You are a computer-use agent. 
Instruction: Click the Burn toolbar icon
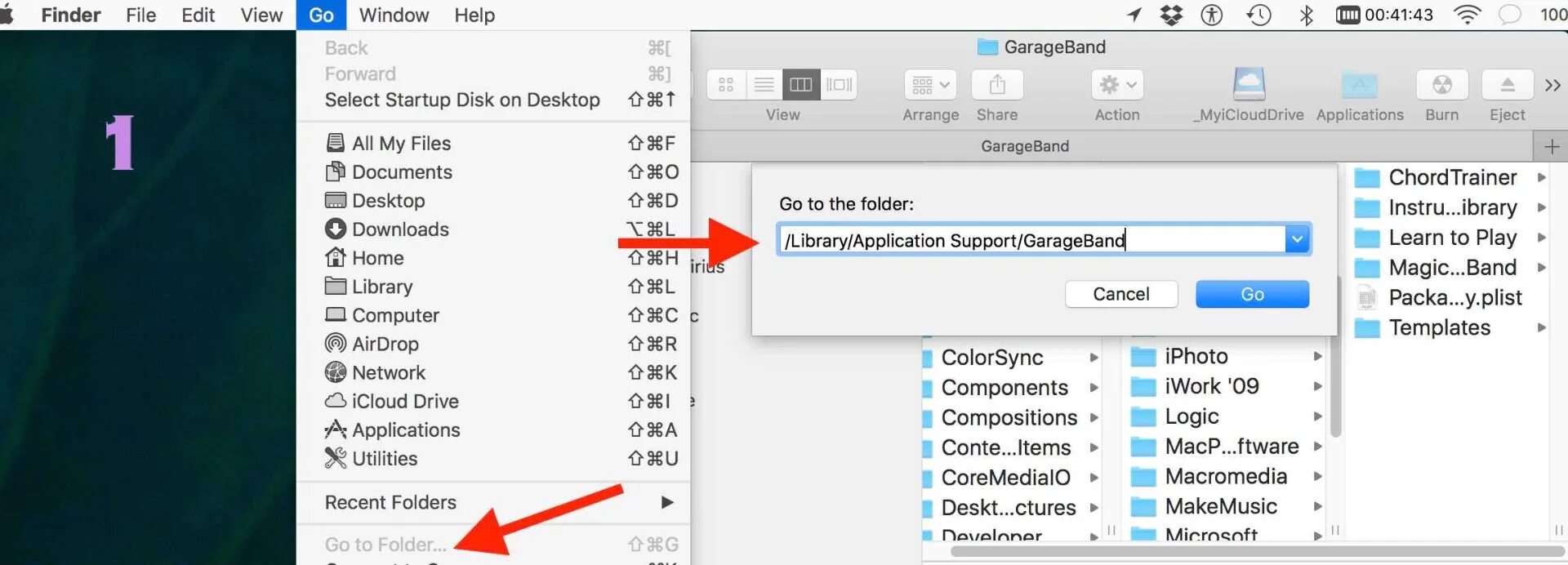[1441, 85]
